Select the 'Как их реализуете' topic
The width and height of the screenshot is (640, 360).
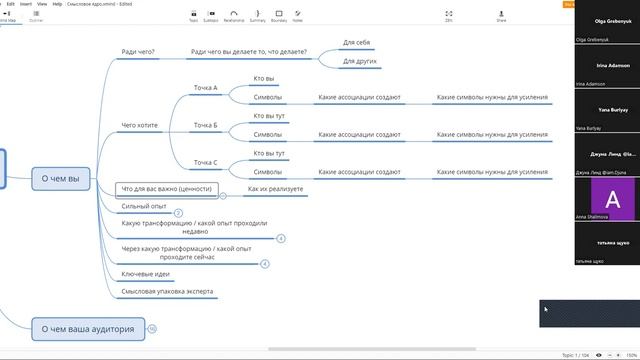tap(275, 189)
